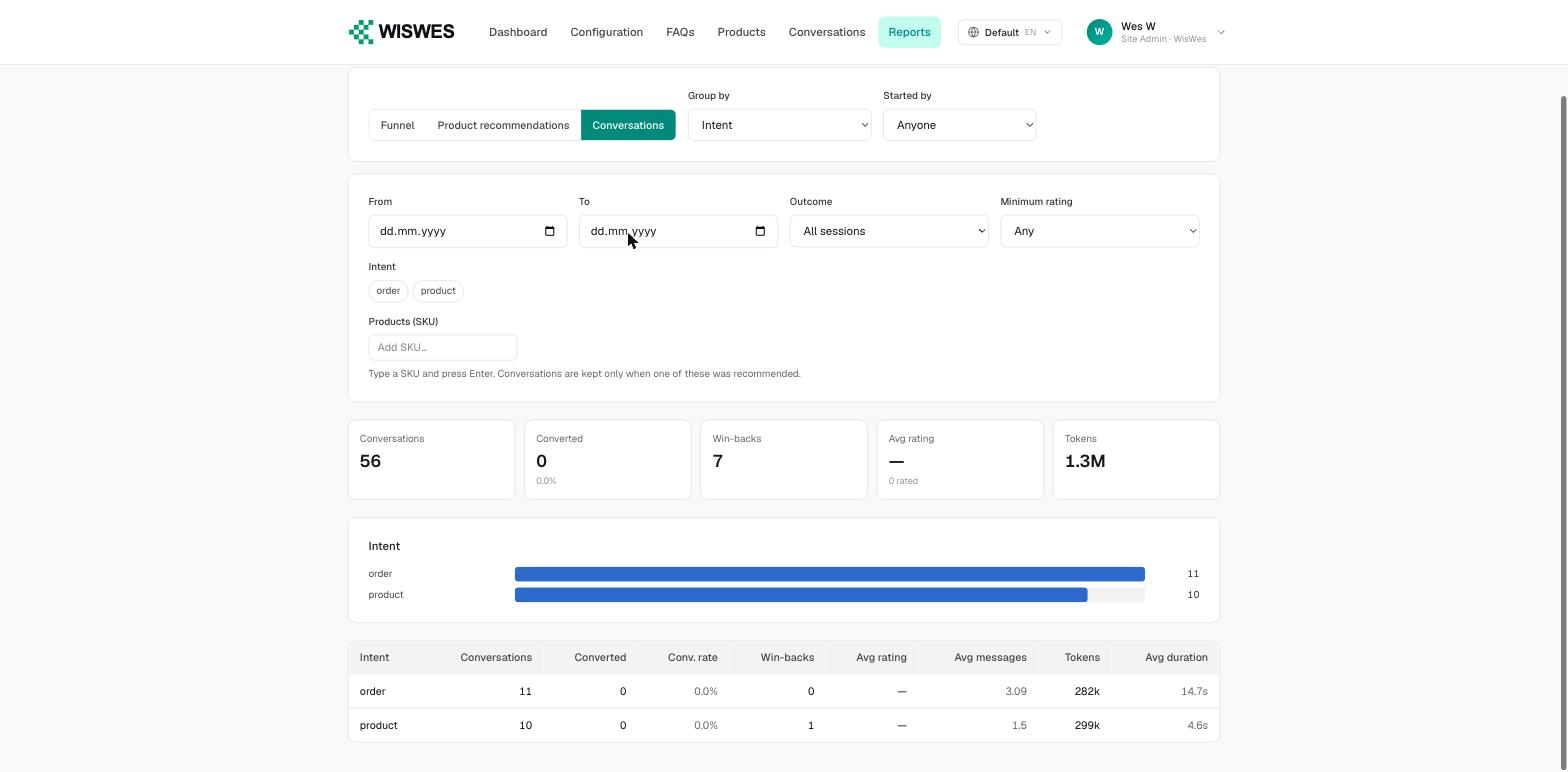Click the Intent chart title

point(384,546)
